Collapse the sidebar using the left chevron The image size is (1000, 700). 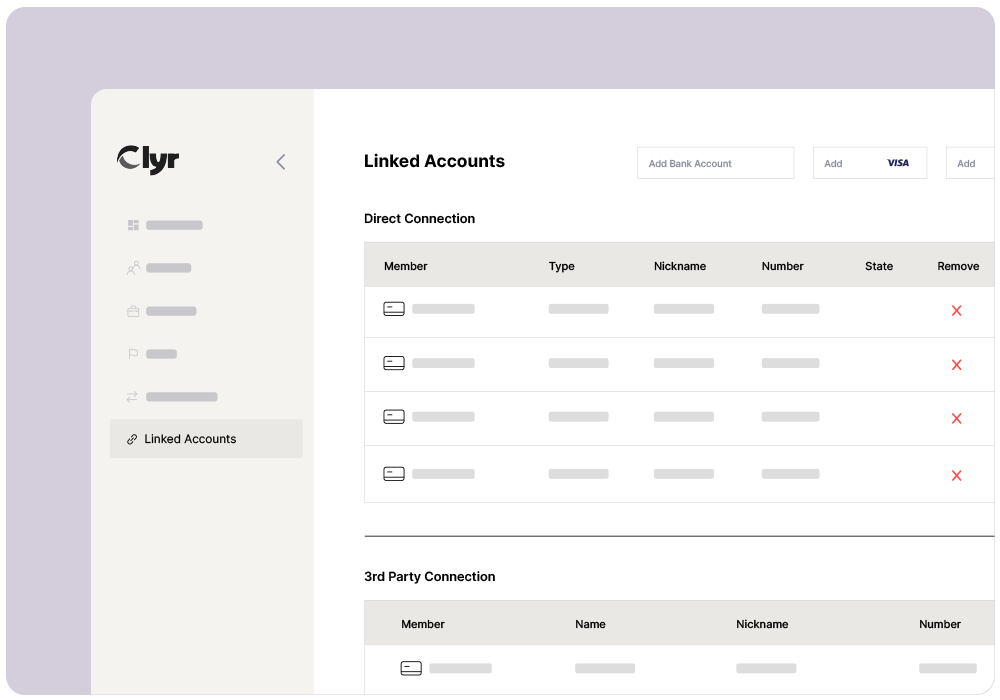coord(281,162)
